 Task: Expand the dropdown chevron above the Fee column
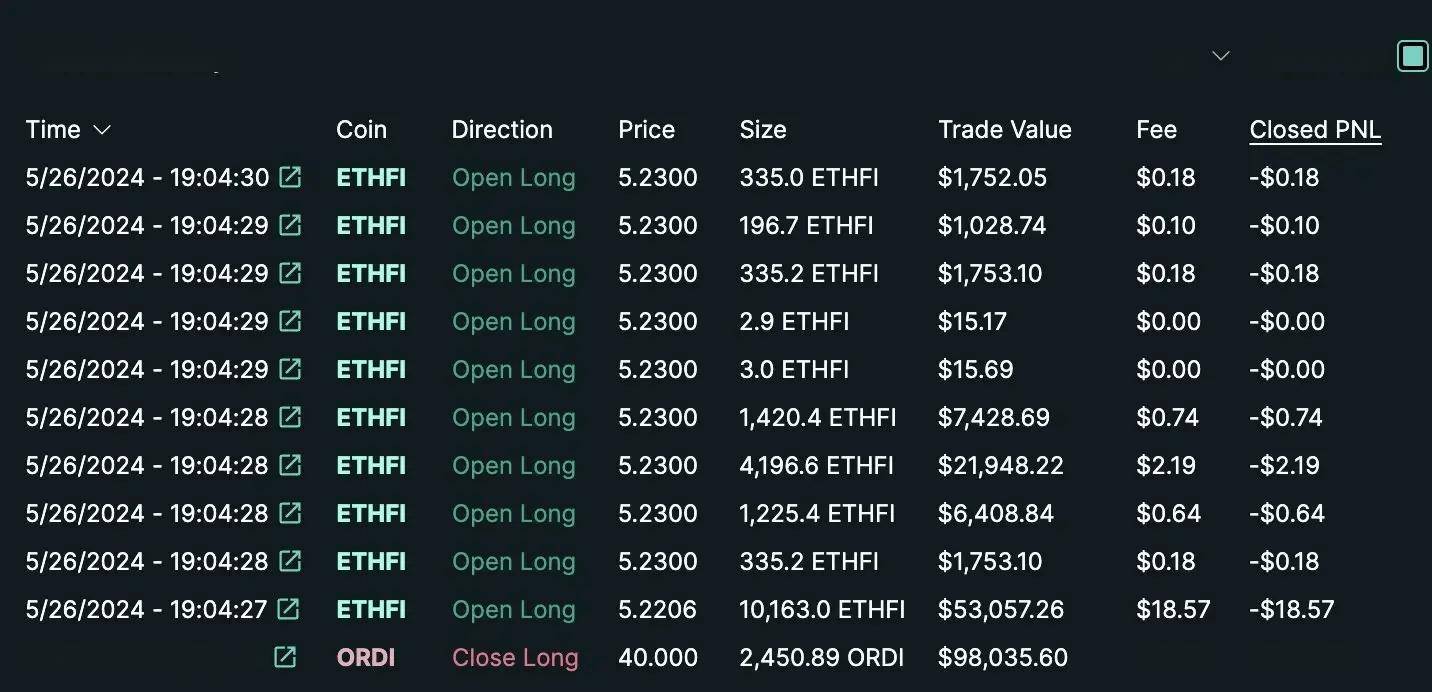pyautogui.click(x=1220, y=56)
